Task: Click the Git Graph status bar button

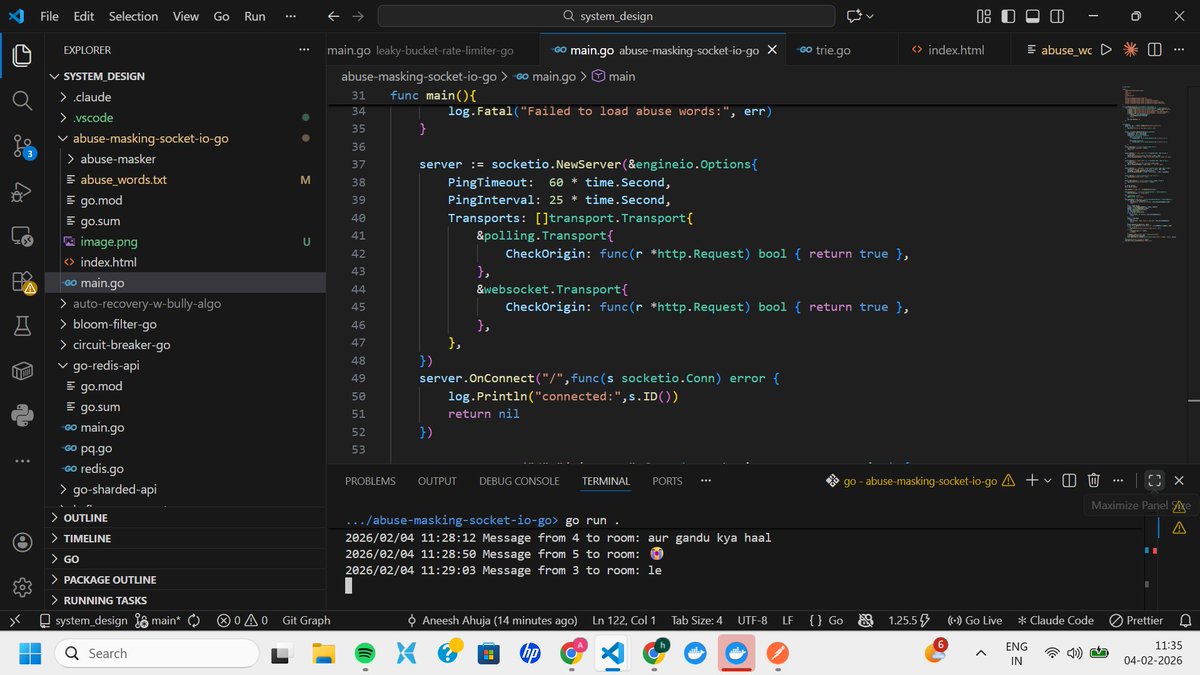Action: point(306,620)
